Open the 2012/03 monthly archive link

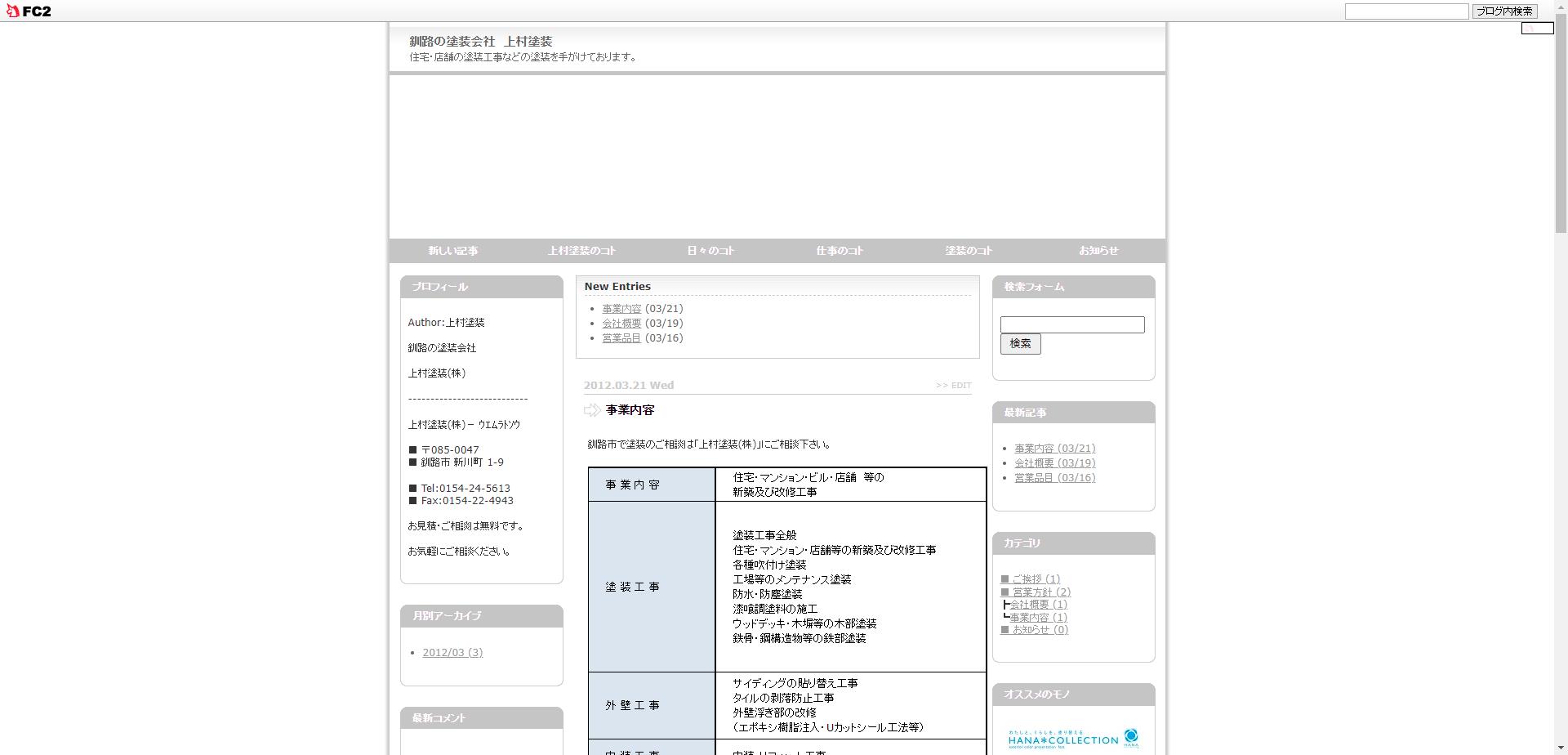(x=452, y=653)
